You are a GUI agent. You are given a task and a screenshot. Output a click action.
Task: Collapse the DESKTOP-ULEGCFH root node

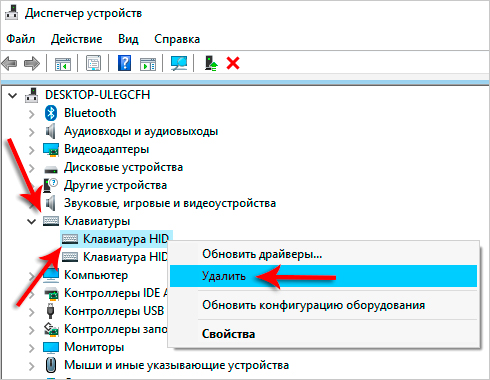[12, 96]
